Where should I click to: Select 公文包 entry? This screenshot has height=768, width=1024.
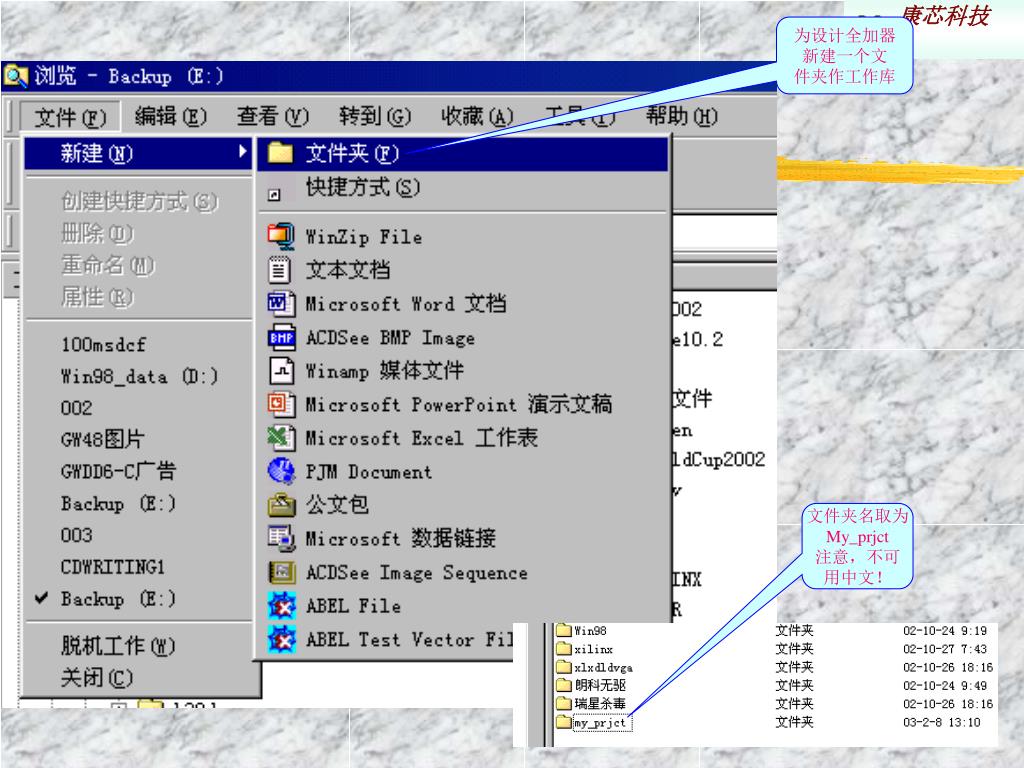462,505
